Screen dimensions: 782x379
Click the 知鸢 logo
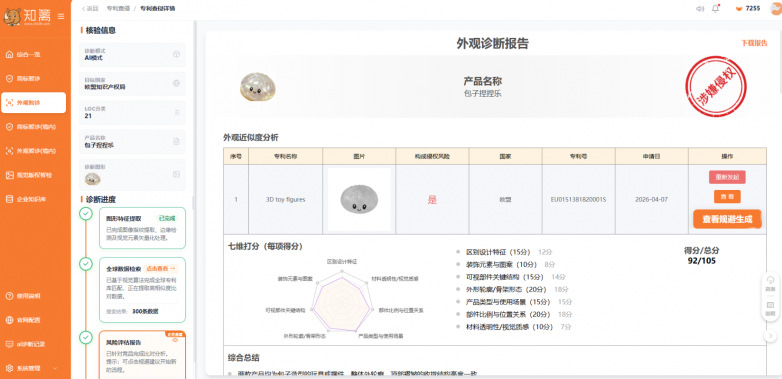click(x=27, y=16)
